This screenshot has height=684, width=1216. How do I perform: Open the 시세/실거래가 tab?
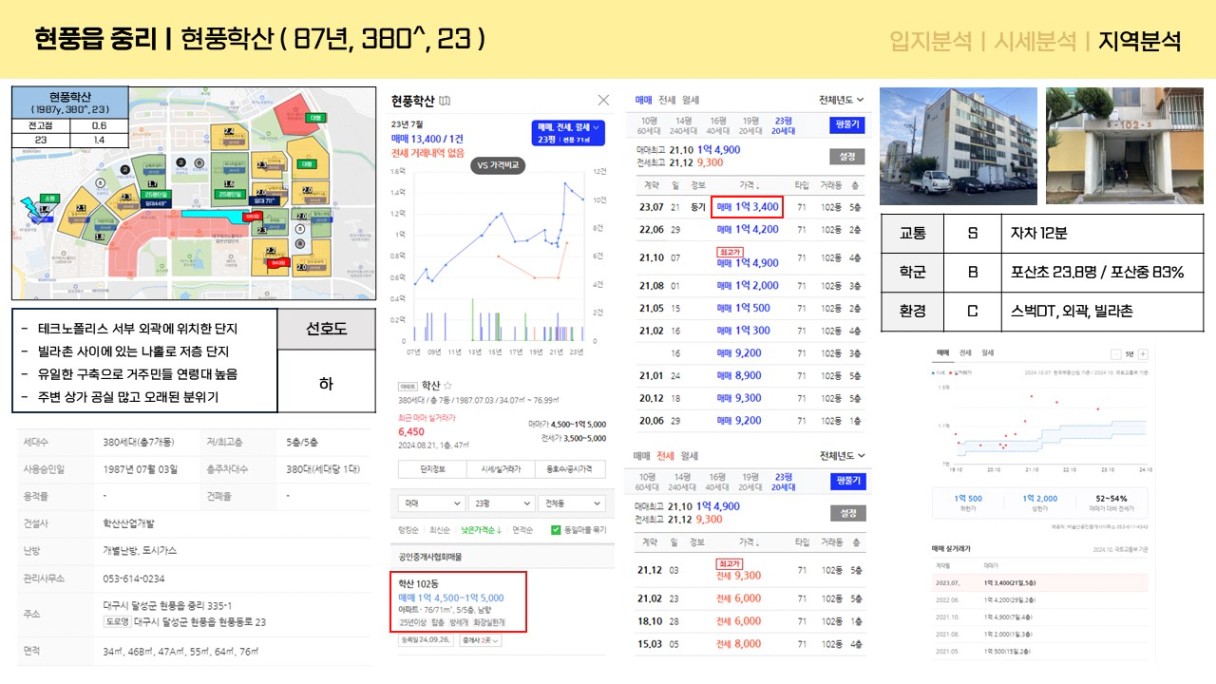point(501,469)
